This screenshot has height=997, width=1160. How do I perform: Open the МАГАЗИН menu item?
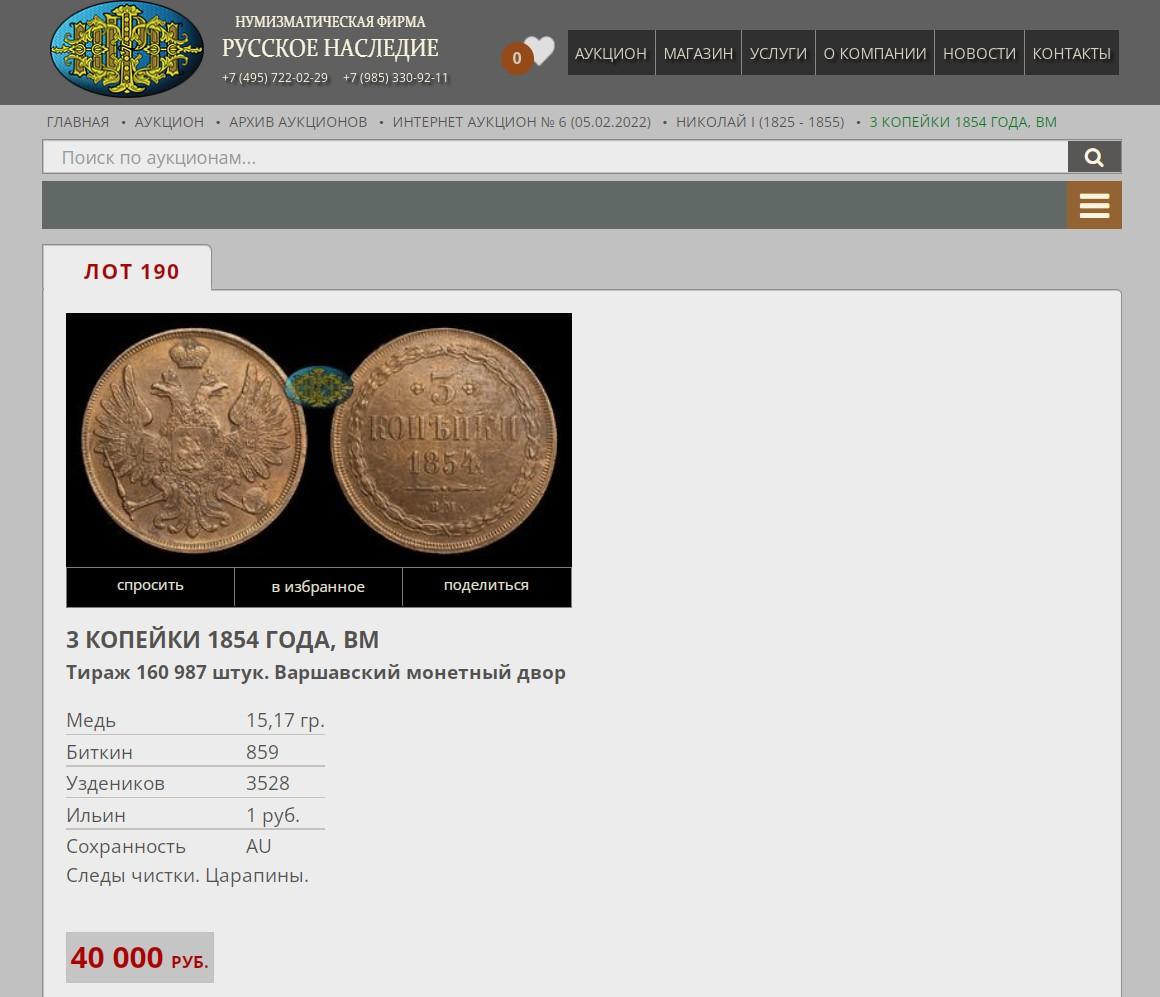[x=698, y=53]
